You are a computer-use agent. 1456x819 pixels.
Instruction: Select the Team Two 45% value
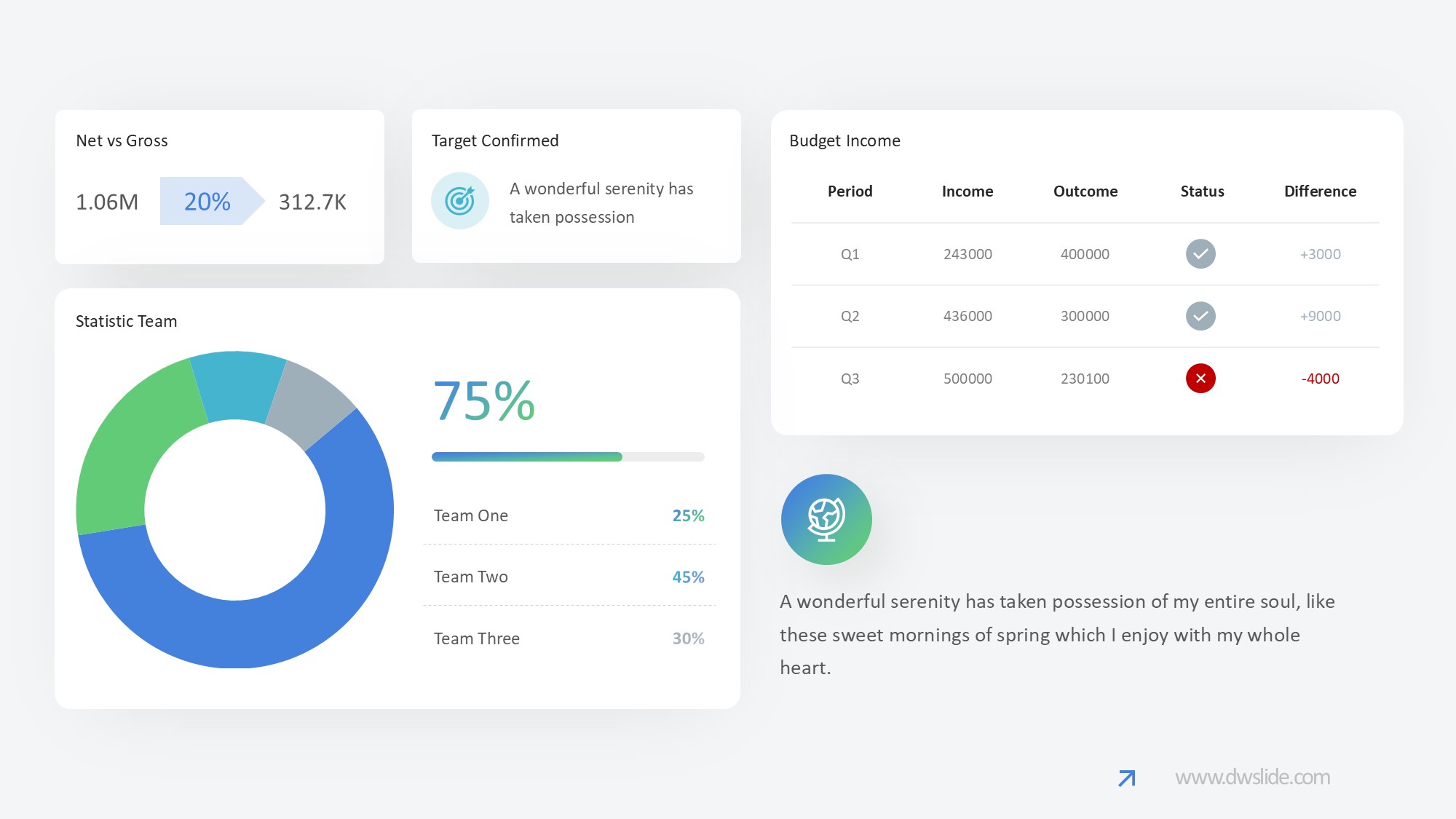coord(688,577)
